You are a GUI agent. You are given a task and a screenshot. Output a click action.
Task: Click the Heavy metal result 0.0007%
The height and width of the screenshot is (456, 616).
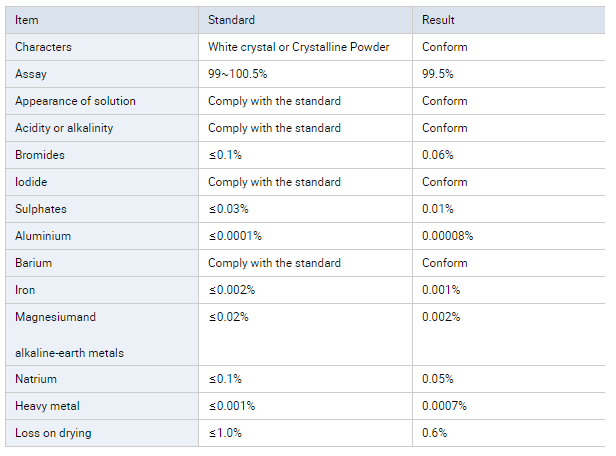tap(444, 406)
